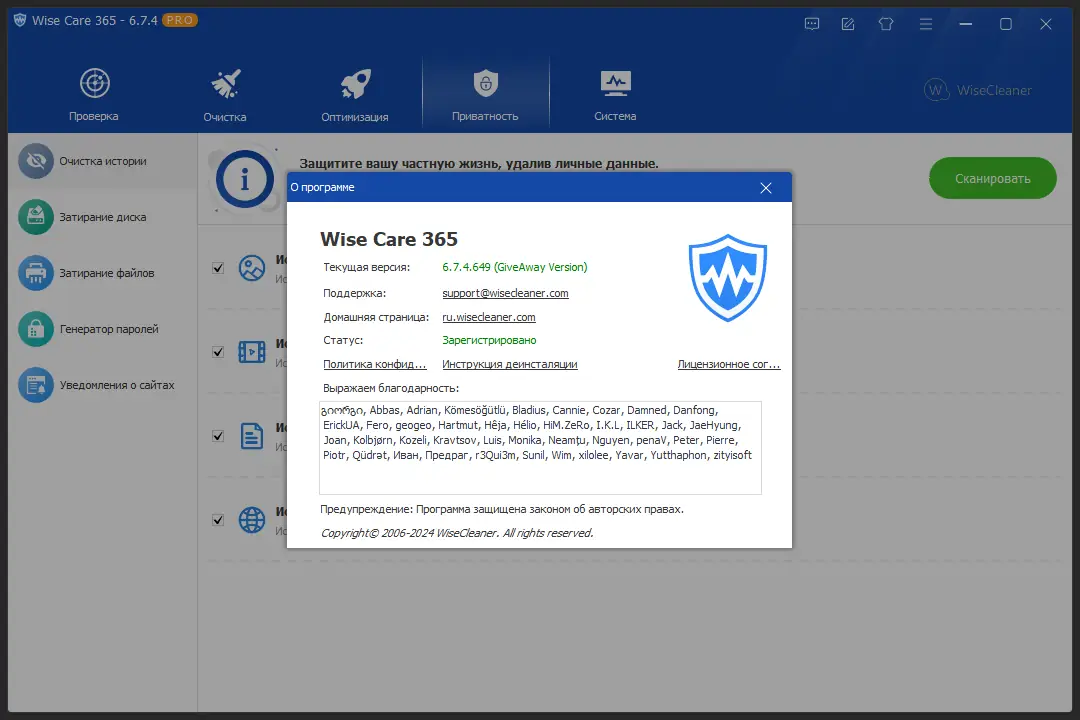
Task: Click the edit note icon in the title bar
Action: click(848, 24)
